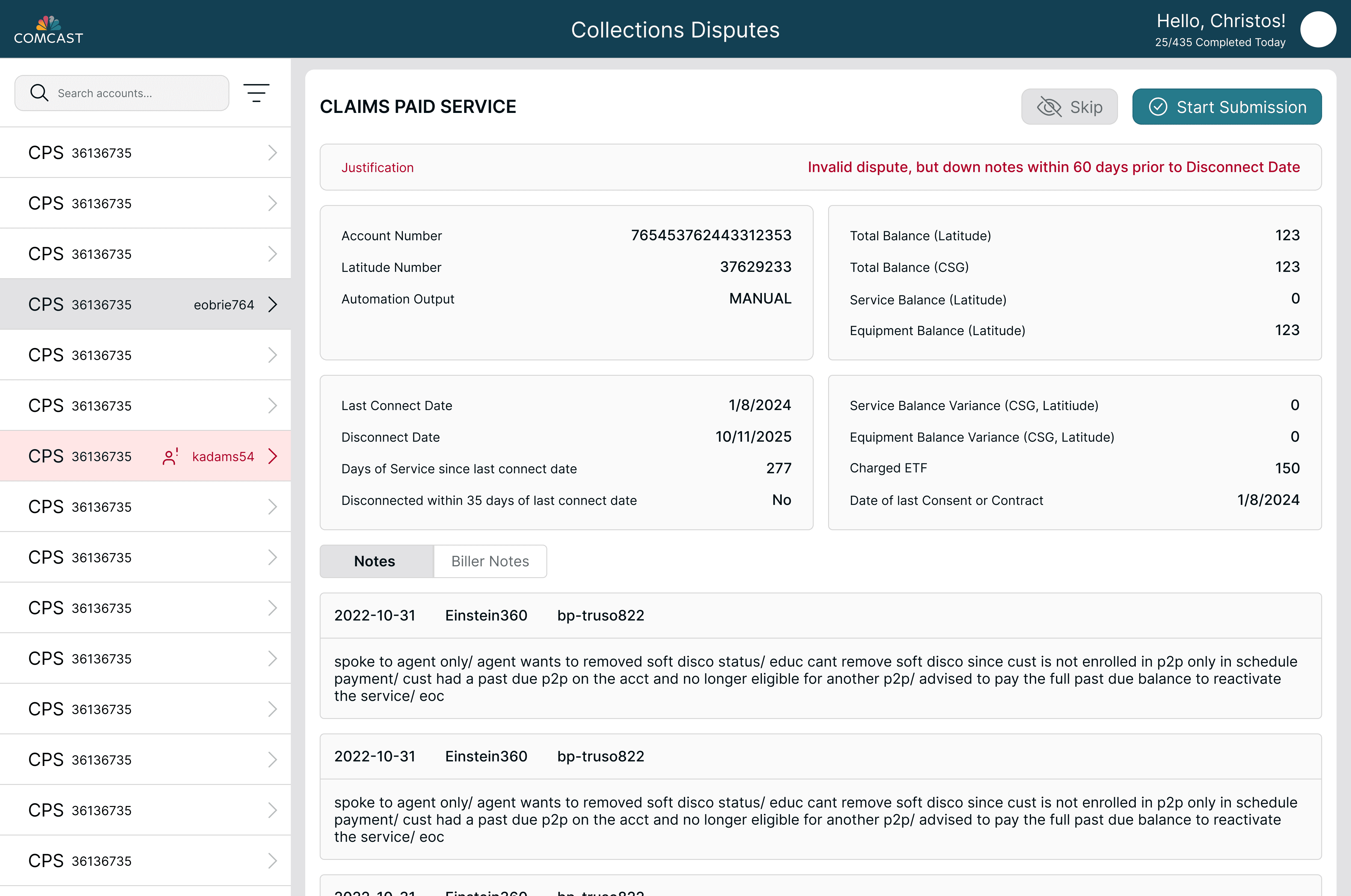Click the crossed-eye icon on Skip
The image size is (1351, 896).
pyautogui.click(x=1049, y=107)
